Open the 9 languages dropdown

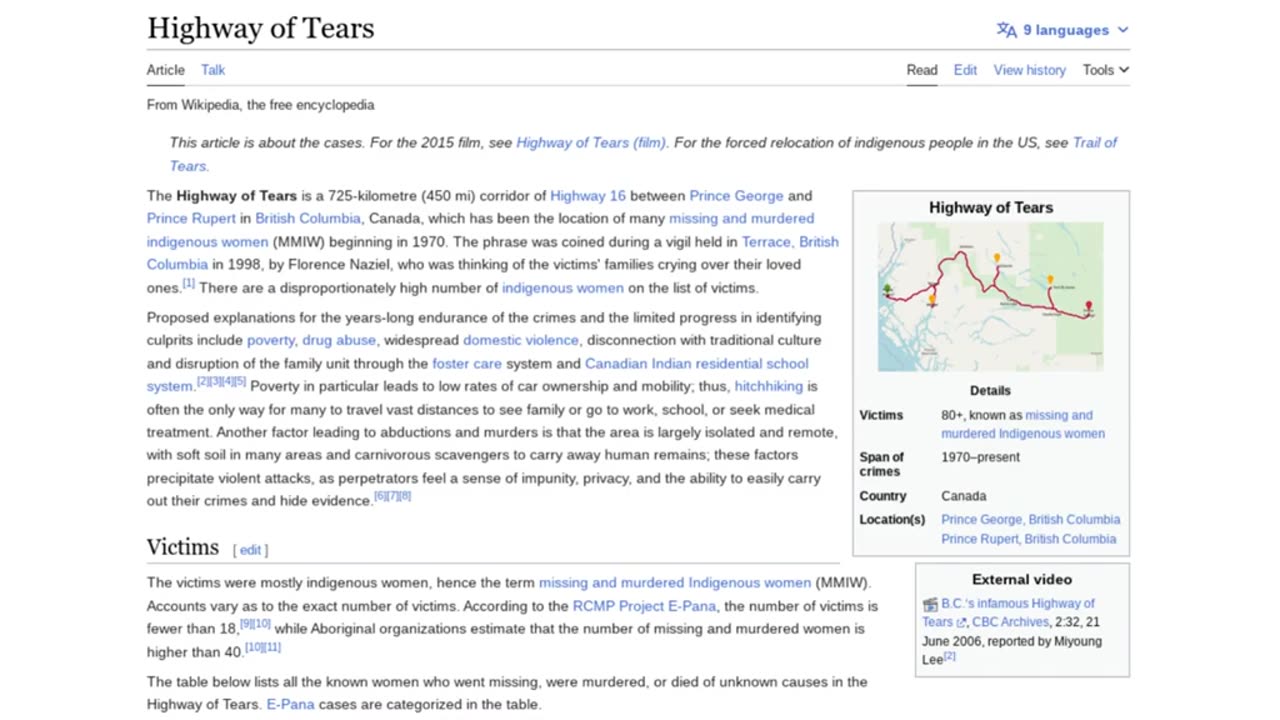(x=1062, y=30)
